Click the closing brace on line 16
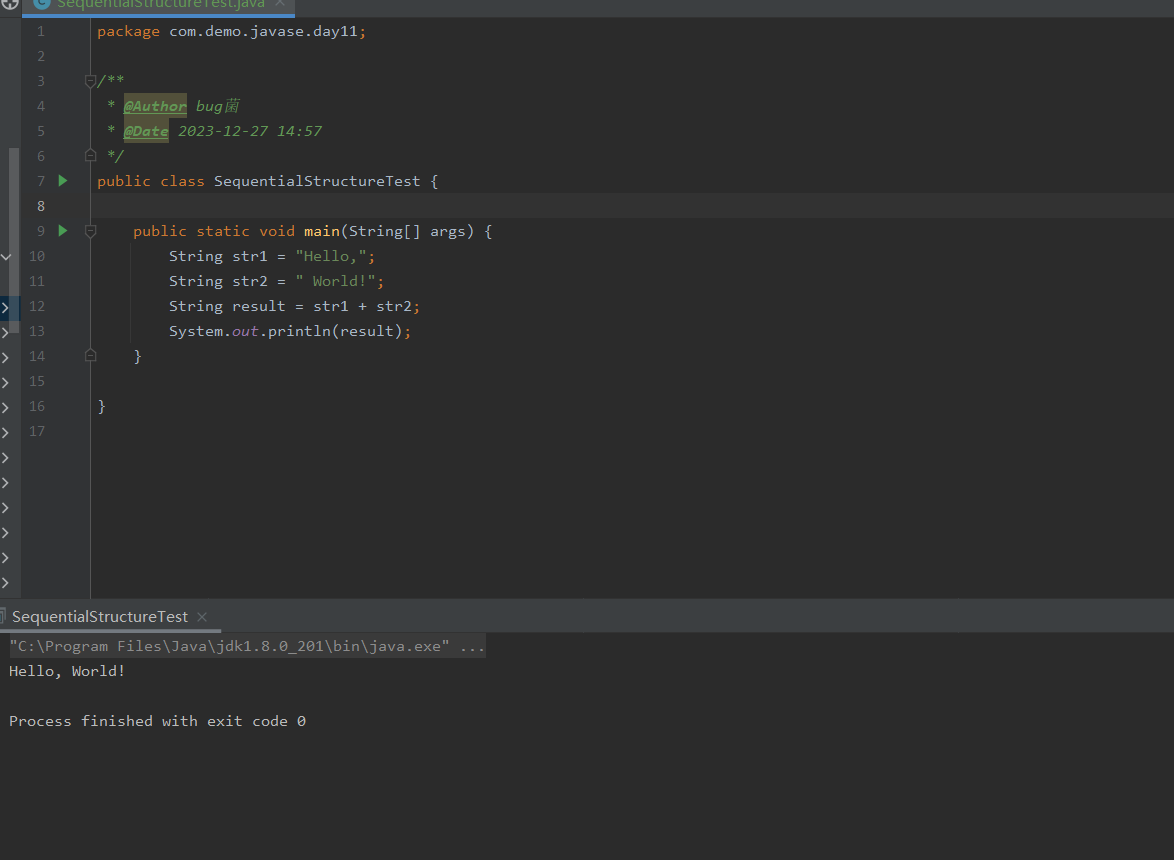Viewport: 1174px width, 860px height. point(102,406)
